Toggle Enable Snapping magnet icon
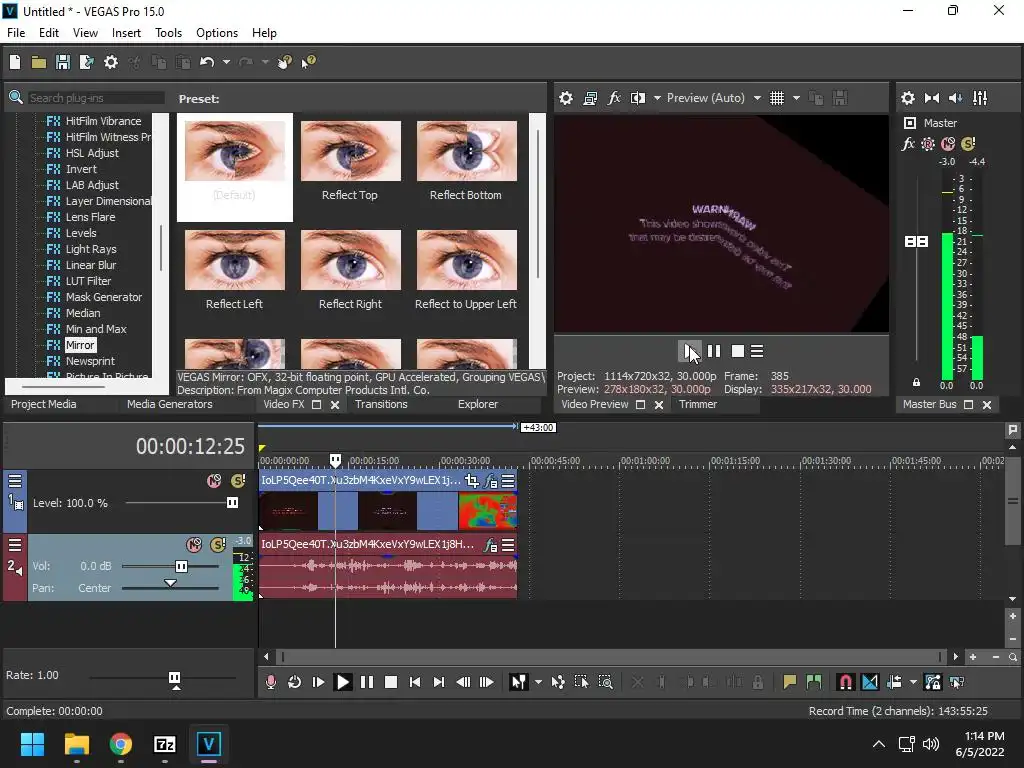Image resolution: width=1024 pixels, height=768 pixels. tap(845, 682)
